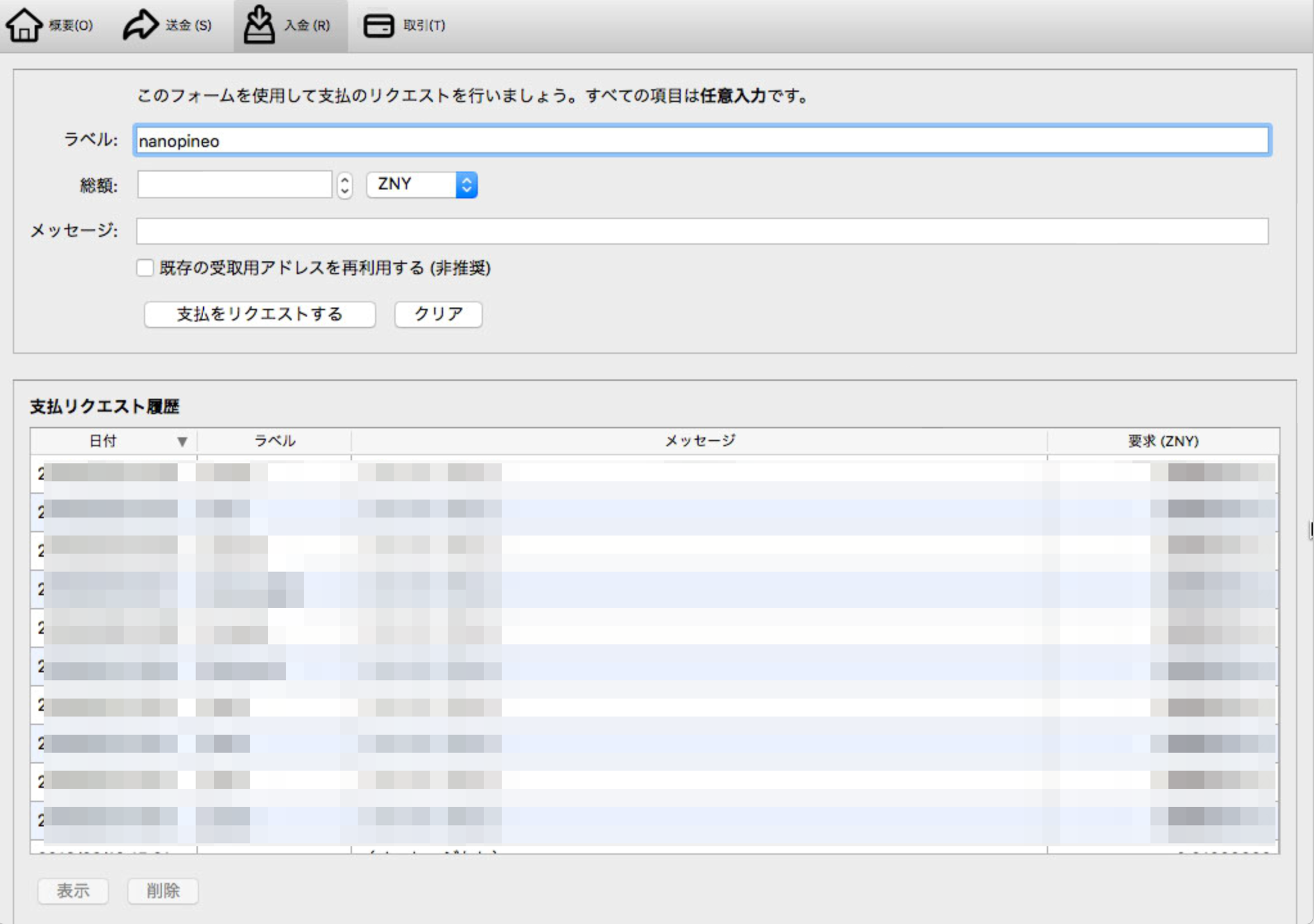This screenshot has width=1314, height=924.
Task: Sort history by the ラベル column header
Action: coord(273,441)
